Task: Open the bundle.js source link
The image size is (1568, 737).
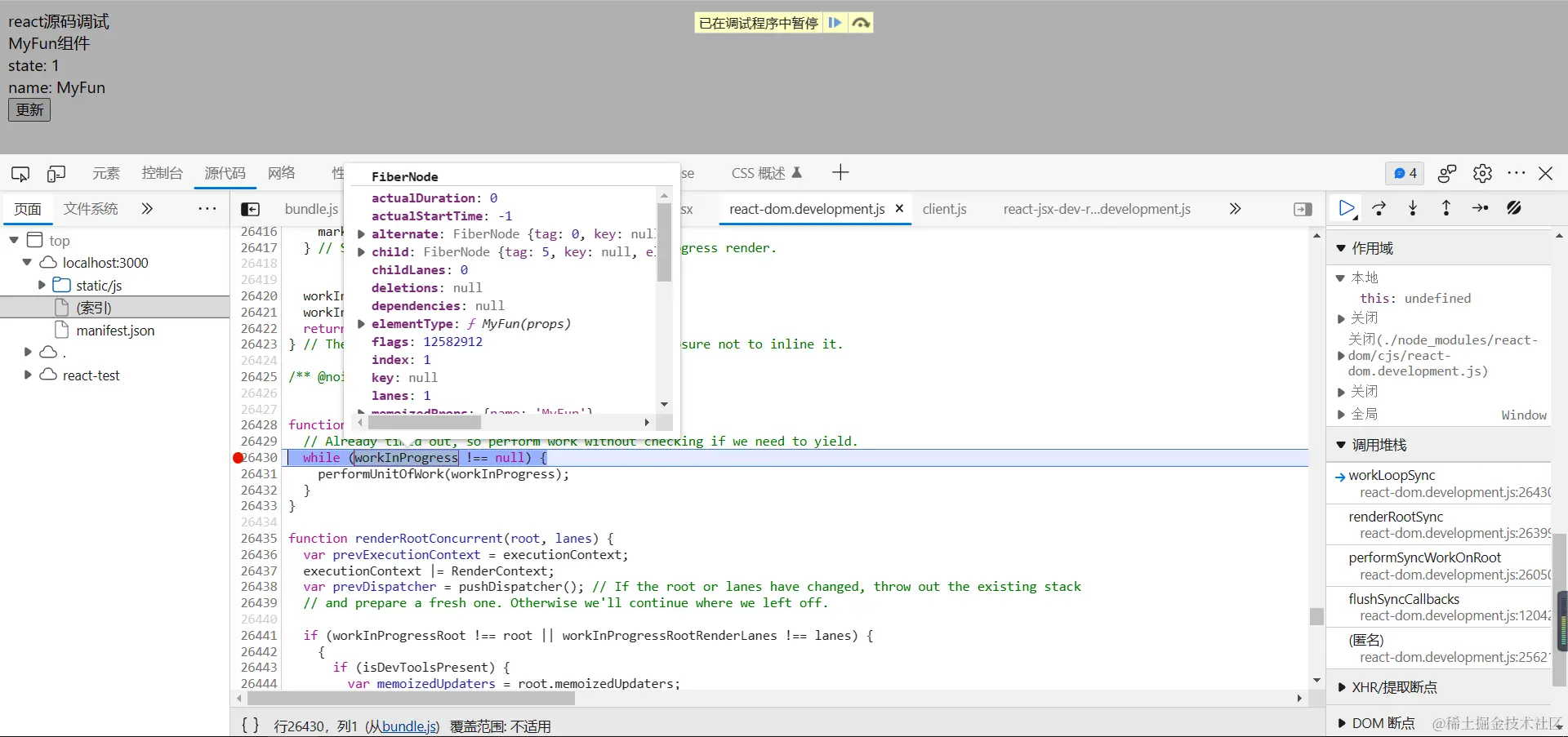Action: point(409,726)
